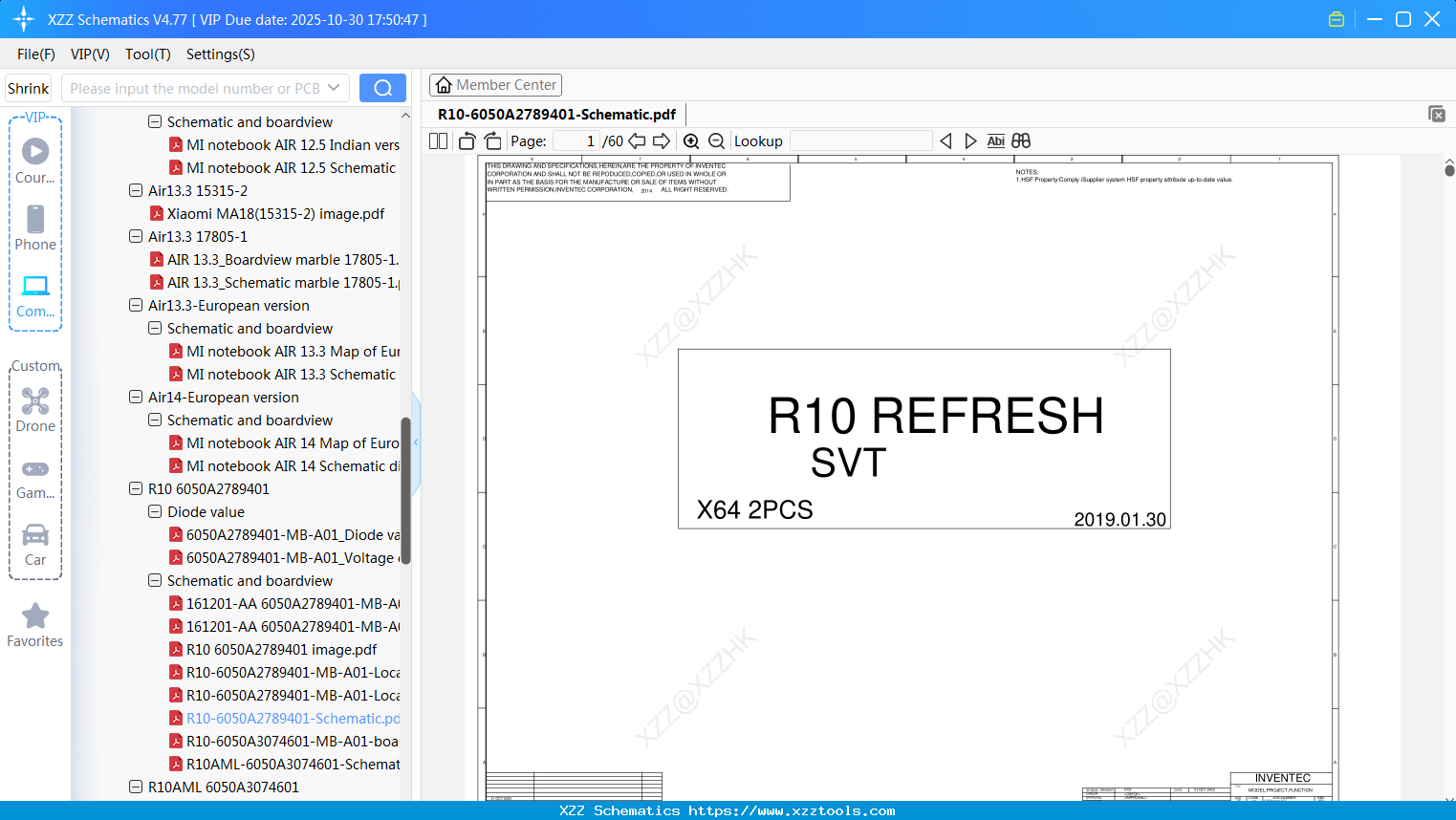The height and width of the screenshot is (820, 1456).
Task: Collapse the Air13.3-European version folder
Action: [136, 305]
